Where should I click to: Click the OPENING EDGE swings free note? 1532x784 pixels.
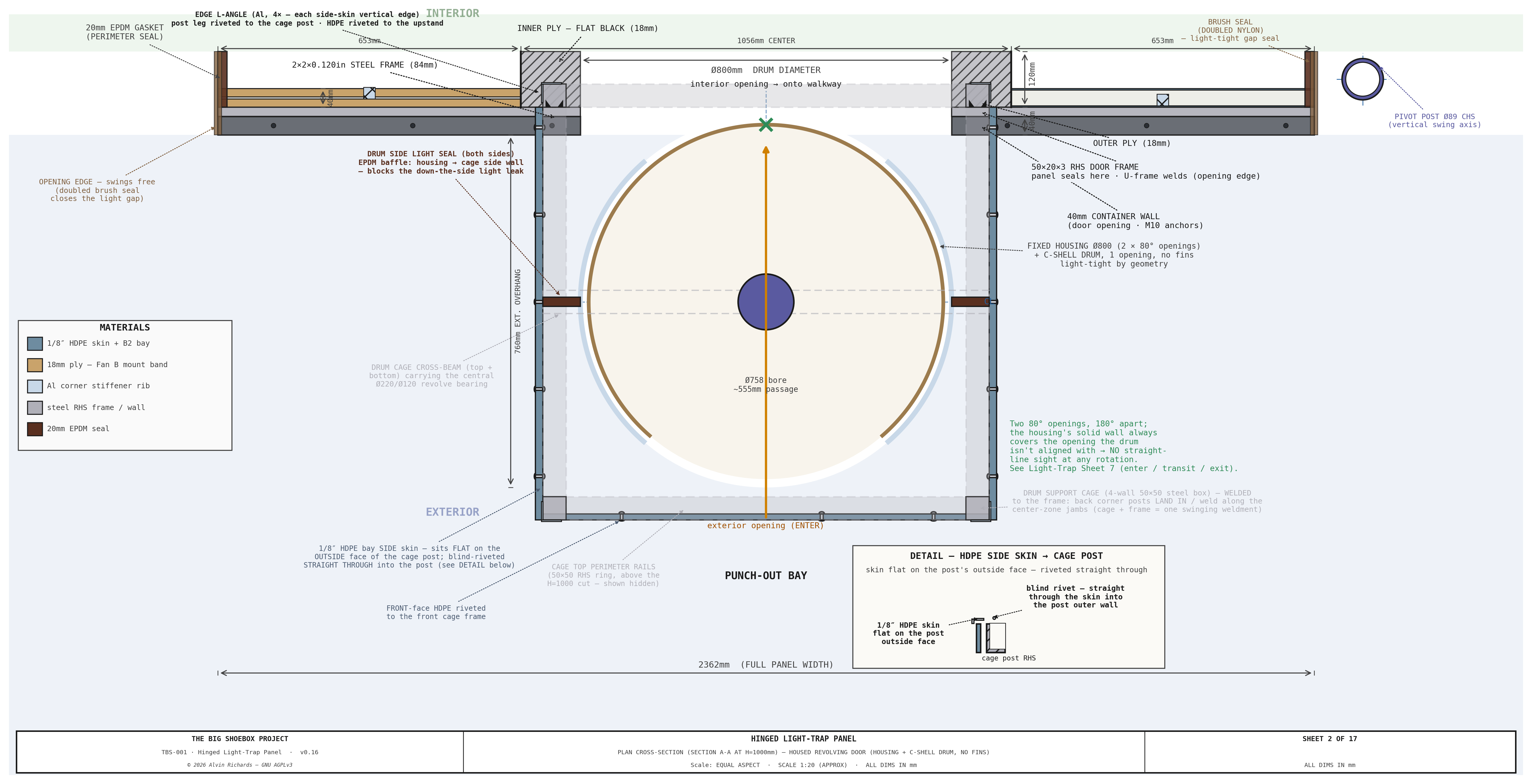pyautogui.click(x=97, y=190)
